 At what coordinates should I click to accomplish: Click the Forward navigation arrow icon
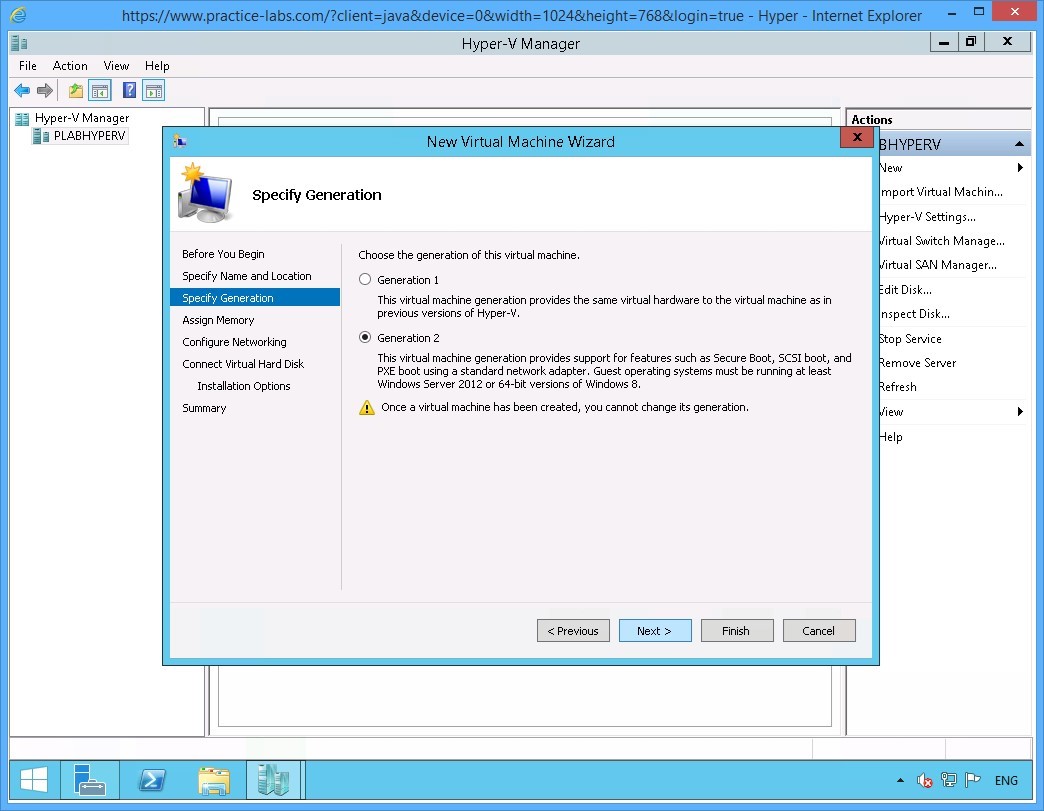45,90
